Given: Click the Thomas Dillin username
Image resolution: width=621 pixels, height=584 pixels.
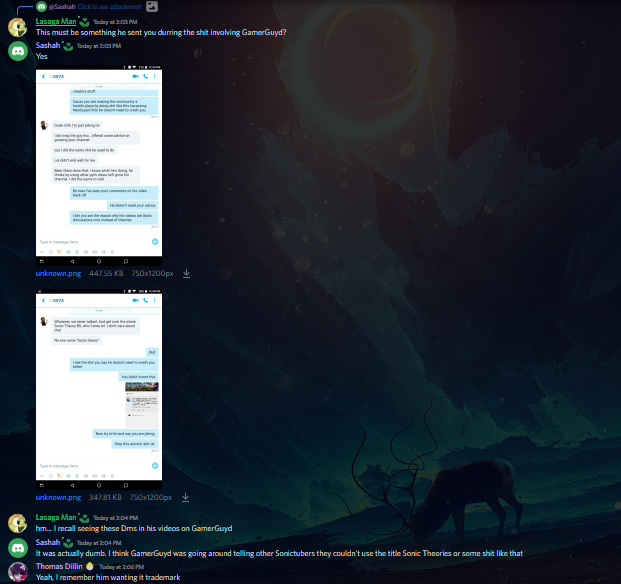Looking at the screenshot, I should coord(59,566).
